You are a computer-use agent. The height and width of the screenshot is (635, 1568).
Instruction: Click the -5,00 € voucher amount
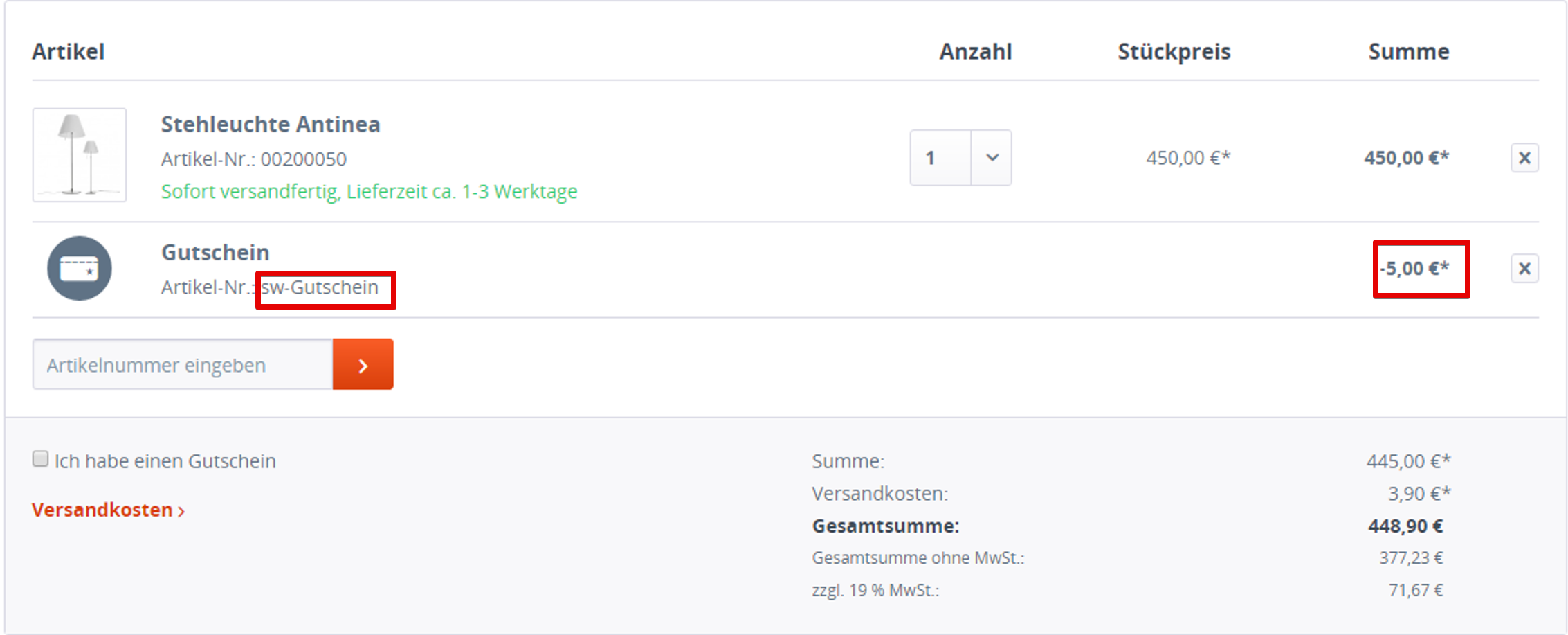(x=1414, y=269)
